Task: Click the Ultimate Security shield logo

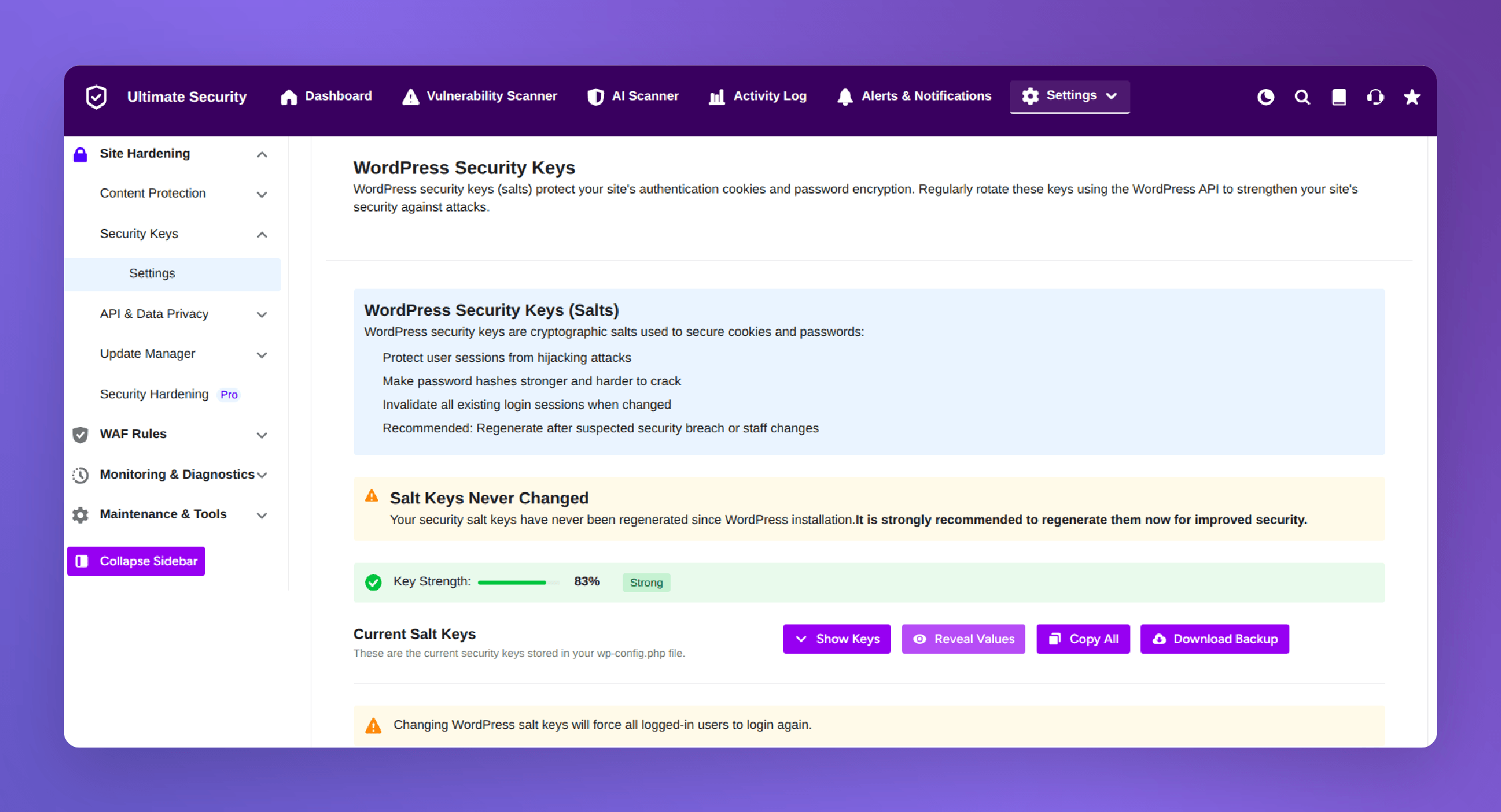Action: coord(96,97)
